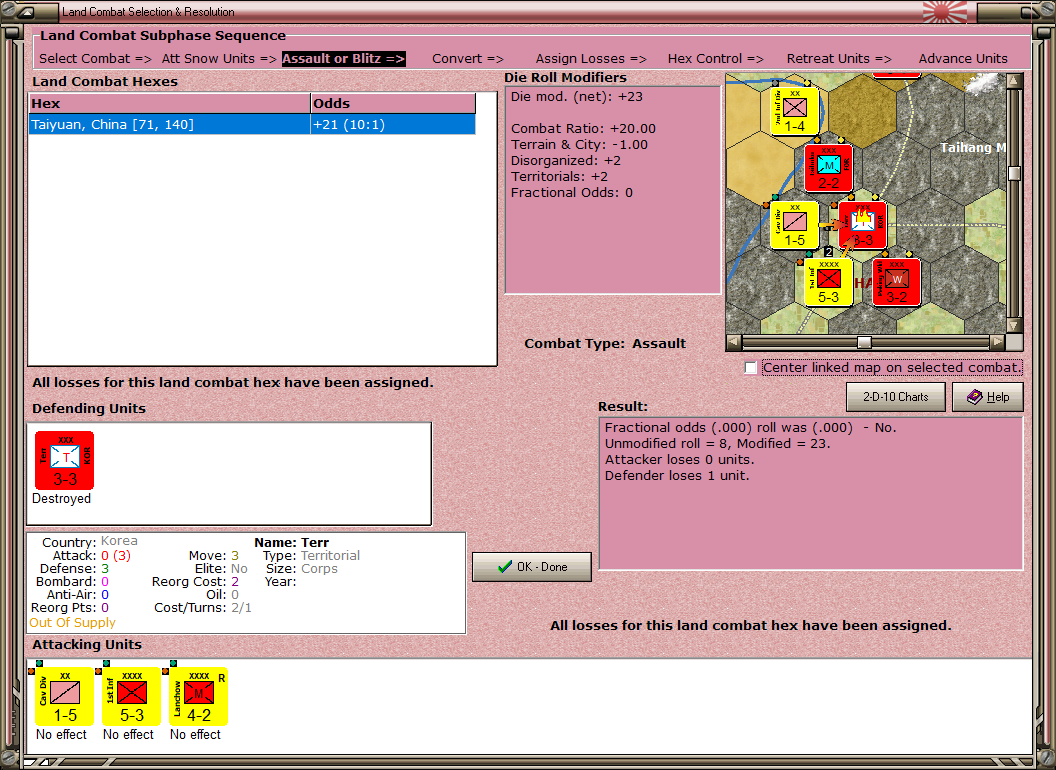Image resolution: width=1056 pixels, height=770 pixels.
Task: Select the Retreat Units subphase step
Action: (x=839, y=59)
